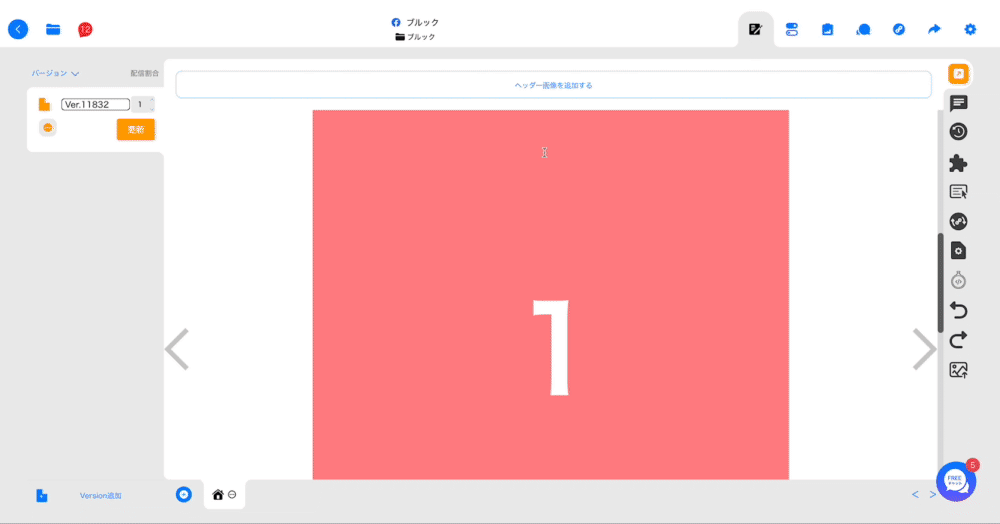
Task: Go to previous slide with left chevron
Action: point(177,349)
